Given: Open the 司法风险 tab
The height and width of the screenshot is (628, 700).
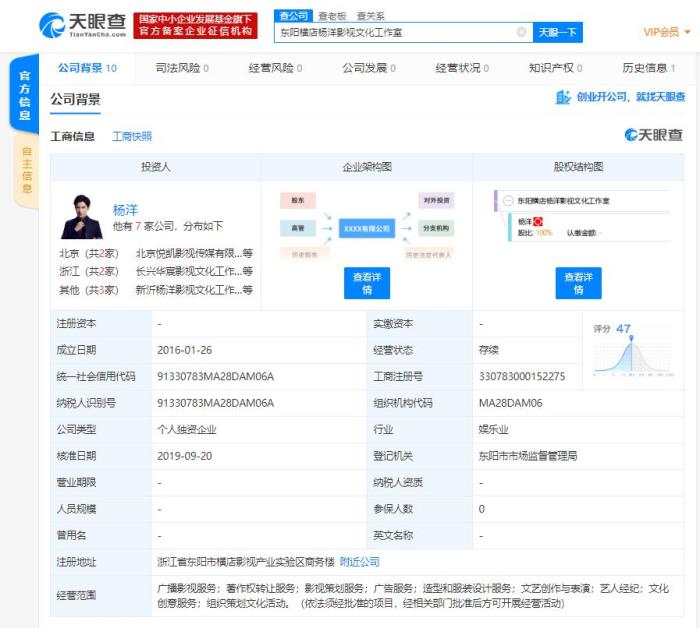Looking at the screenshot, I should [182, 68].
